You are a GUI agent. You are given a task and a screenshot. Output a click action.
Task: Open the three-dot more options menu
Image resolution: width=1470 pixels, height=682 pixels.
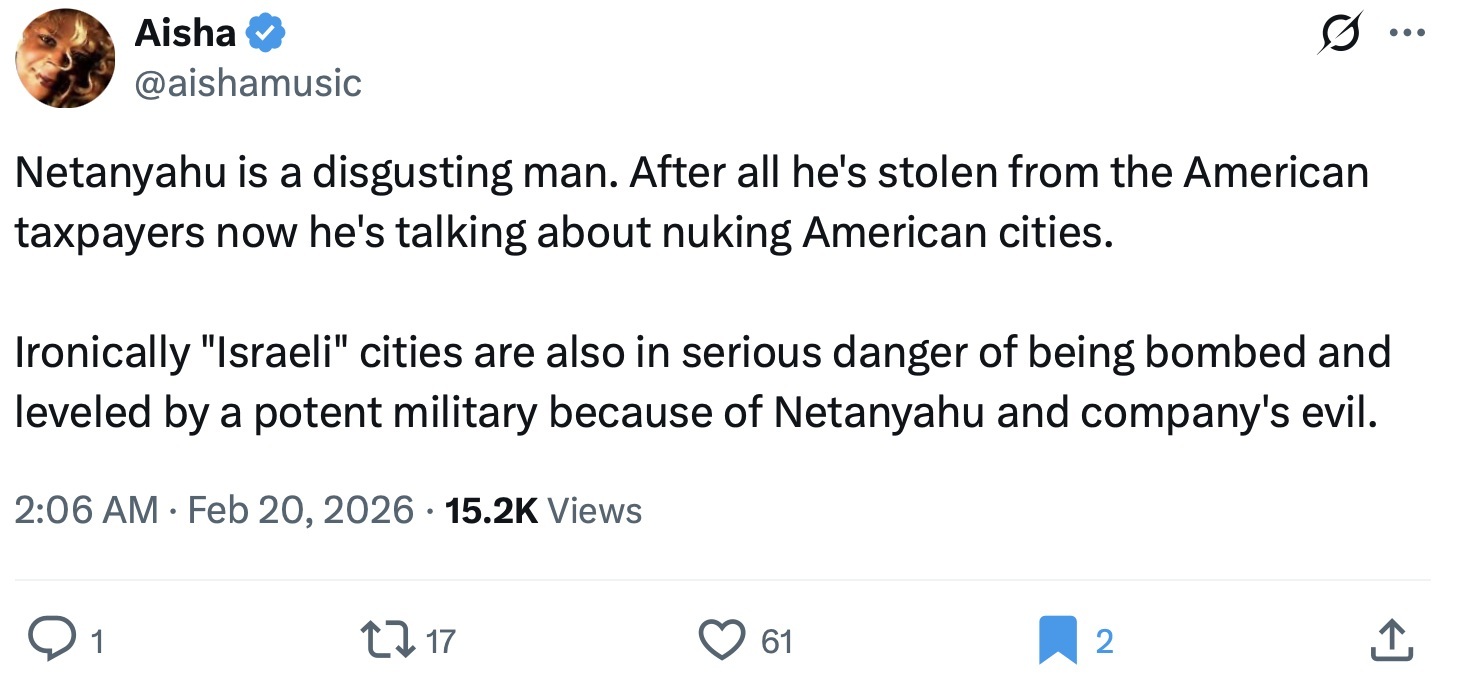[x=1407, y=33]
